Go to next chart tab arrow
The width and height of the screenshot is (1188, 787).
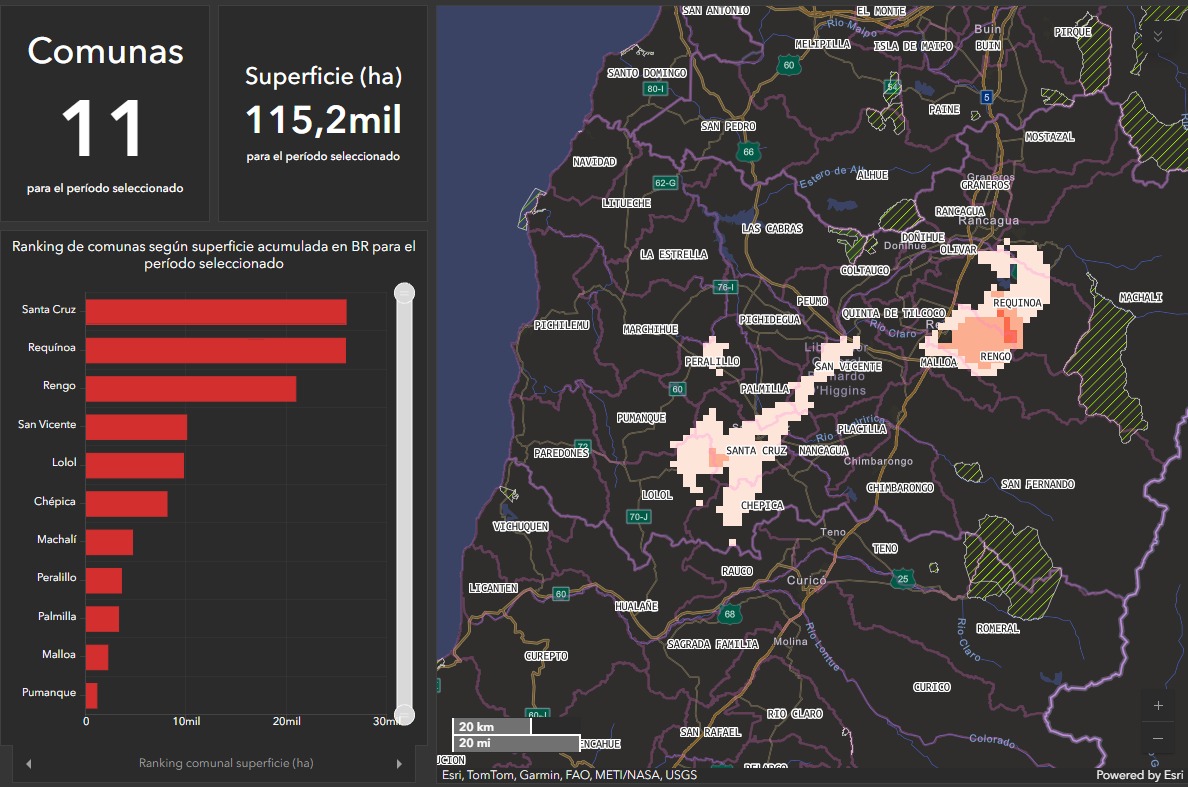click(x=399, y=764)
